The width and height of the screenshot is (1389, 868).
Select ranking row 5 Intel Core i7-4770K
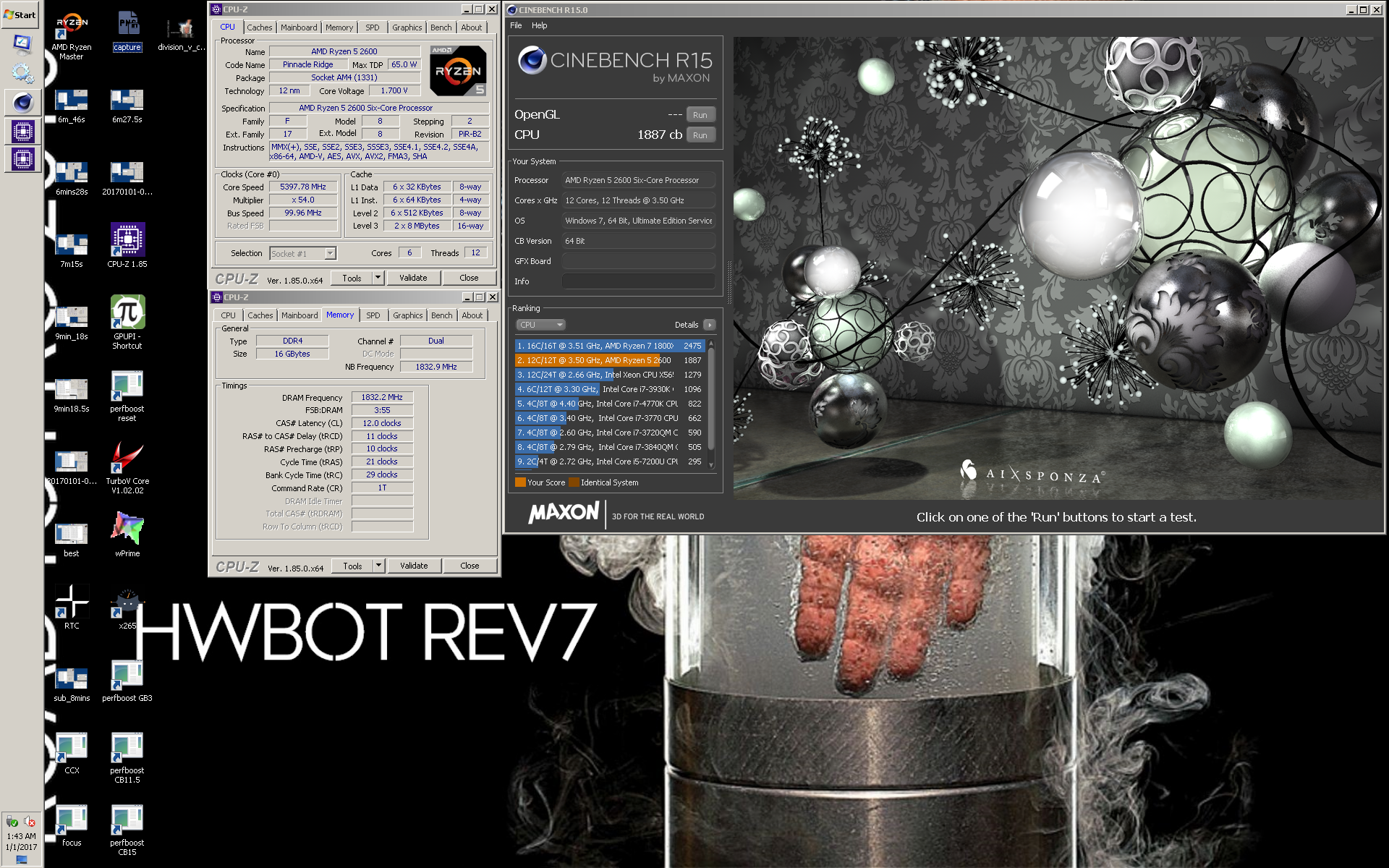point(610,404)
